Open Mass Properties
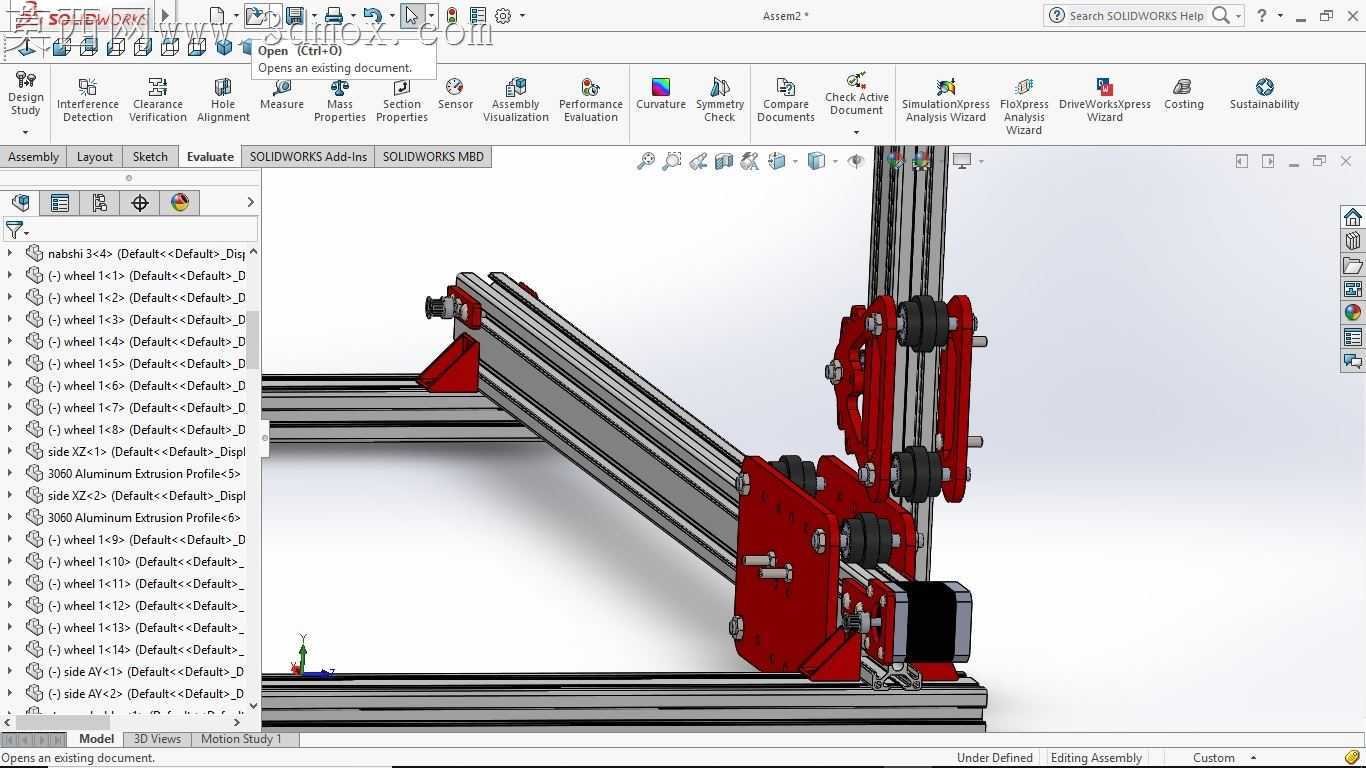 [340, 101]
